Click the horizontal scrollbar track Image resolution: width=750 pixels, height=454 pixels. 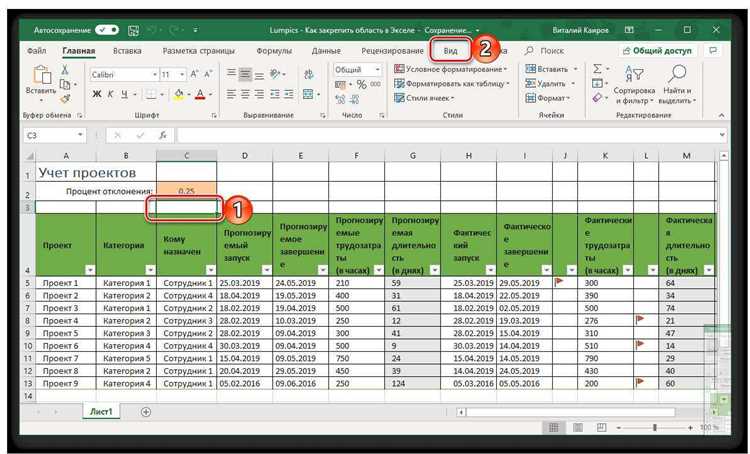tap(570, 412)
